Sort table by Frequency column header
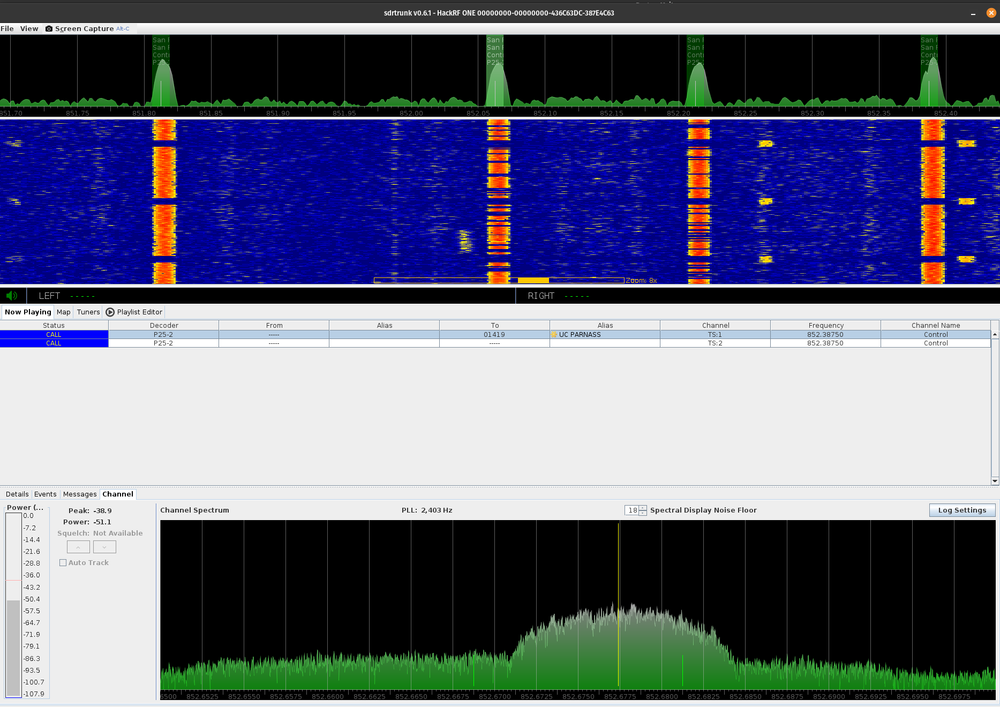 (825, 325)
